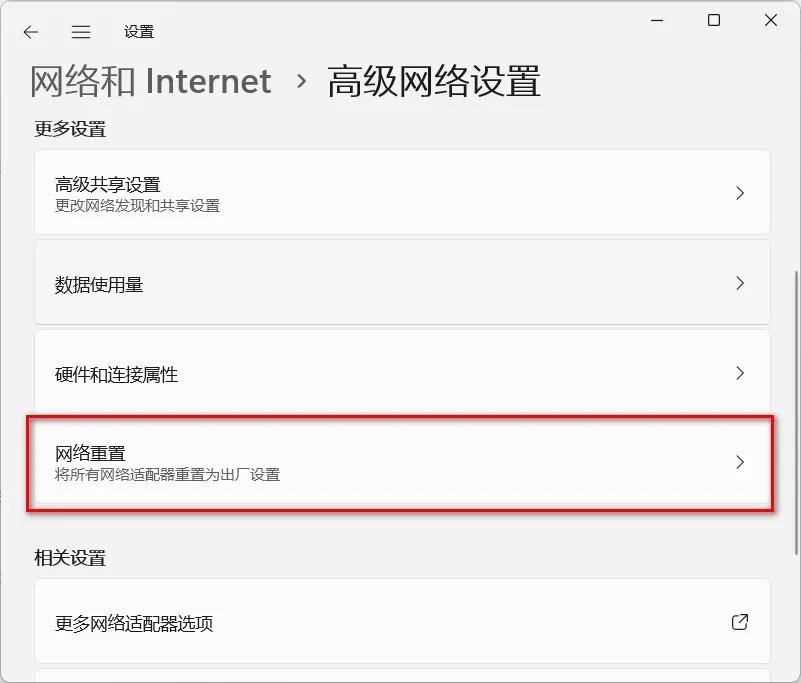Open the navigation hamburger menu
Viewport: 801px width, 683px height.
click(x=80, y=31)
